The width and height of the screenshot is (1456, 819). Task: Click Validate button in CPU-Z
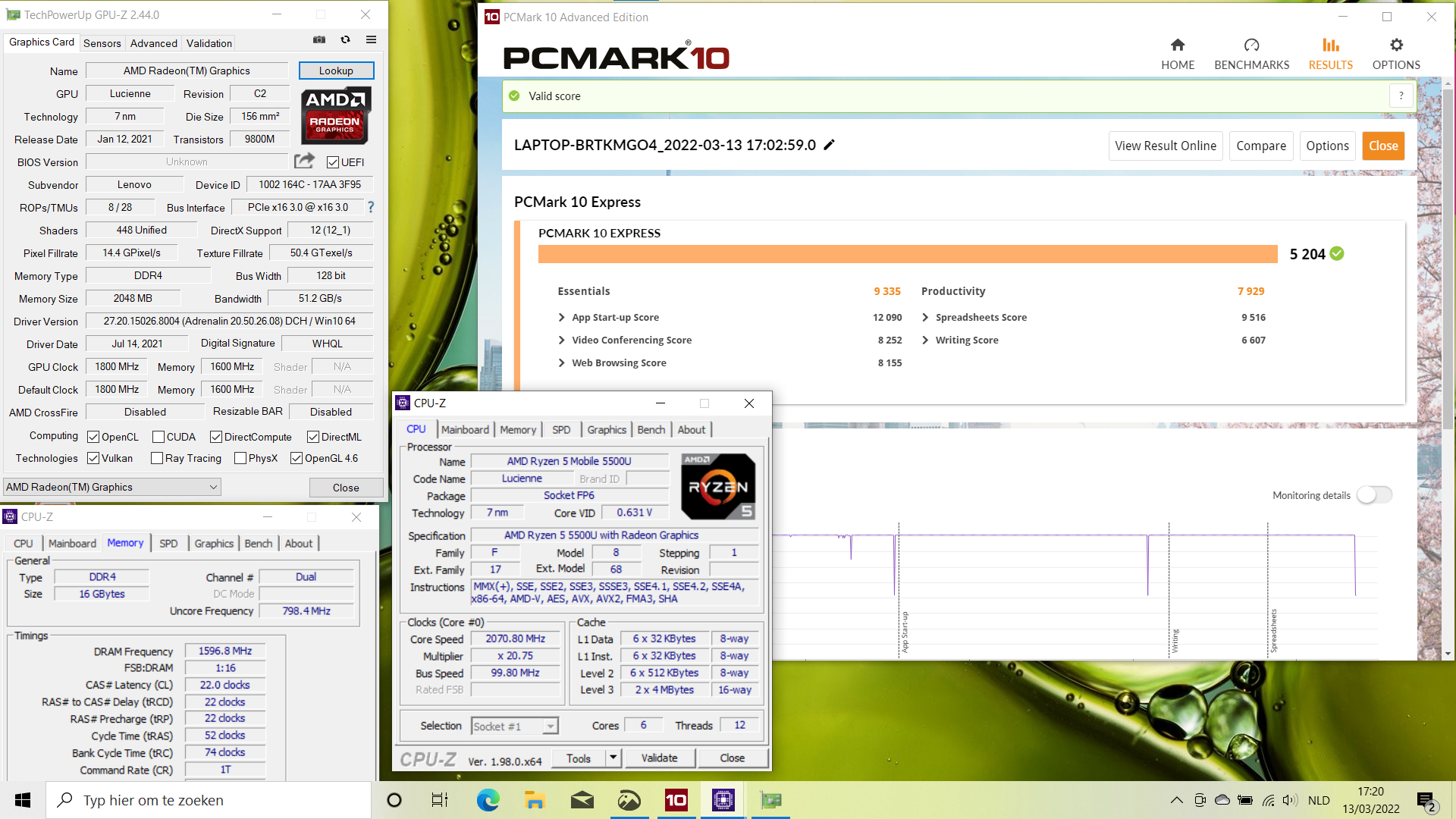659,758
